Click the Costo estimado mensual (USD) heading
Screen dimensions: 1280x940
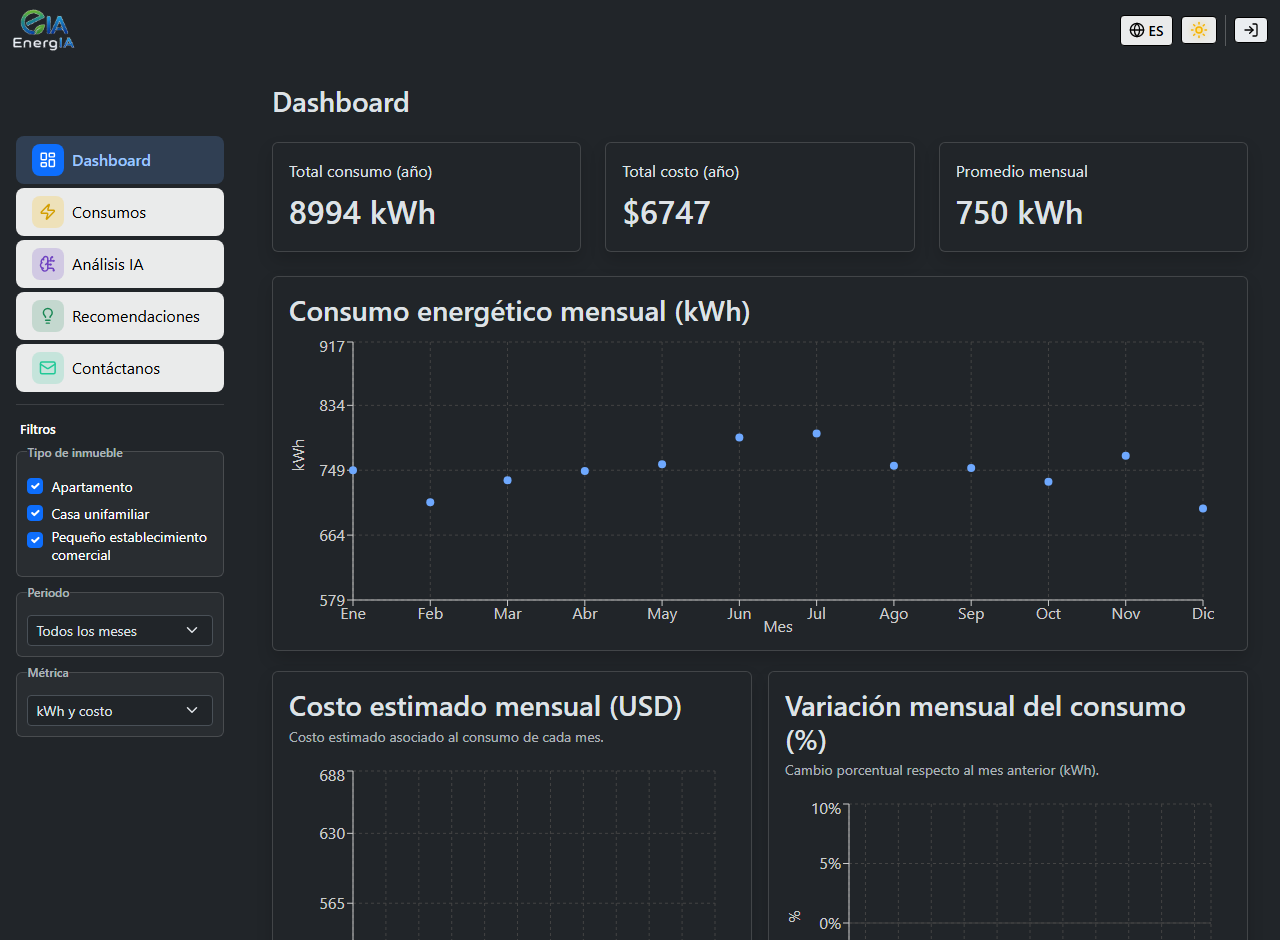pyautogui.click(x=485, y=706)
